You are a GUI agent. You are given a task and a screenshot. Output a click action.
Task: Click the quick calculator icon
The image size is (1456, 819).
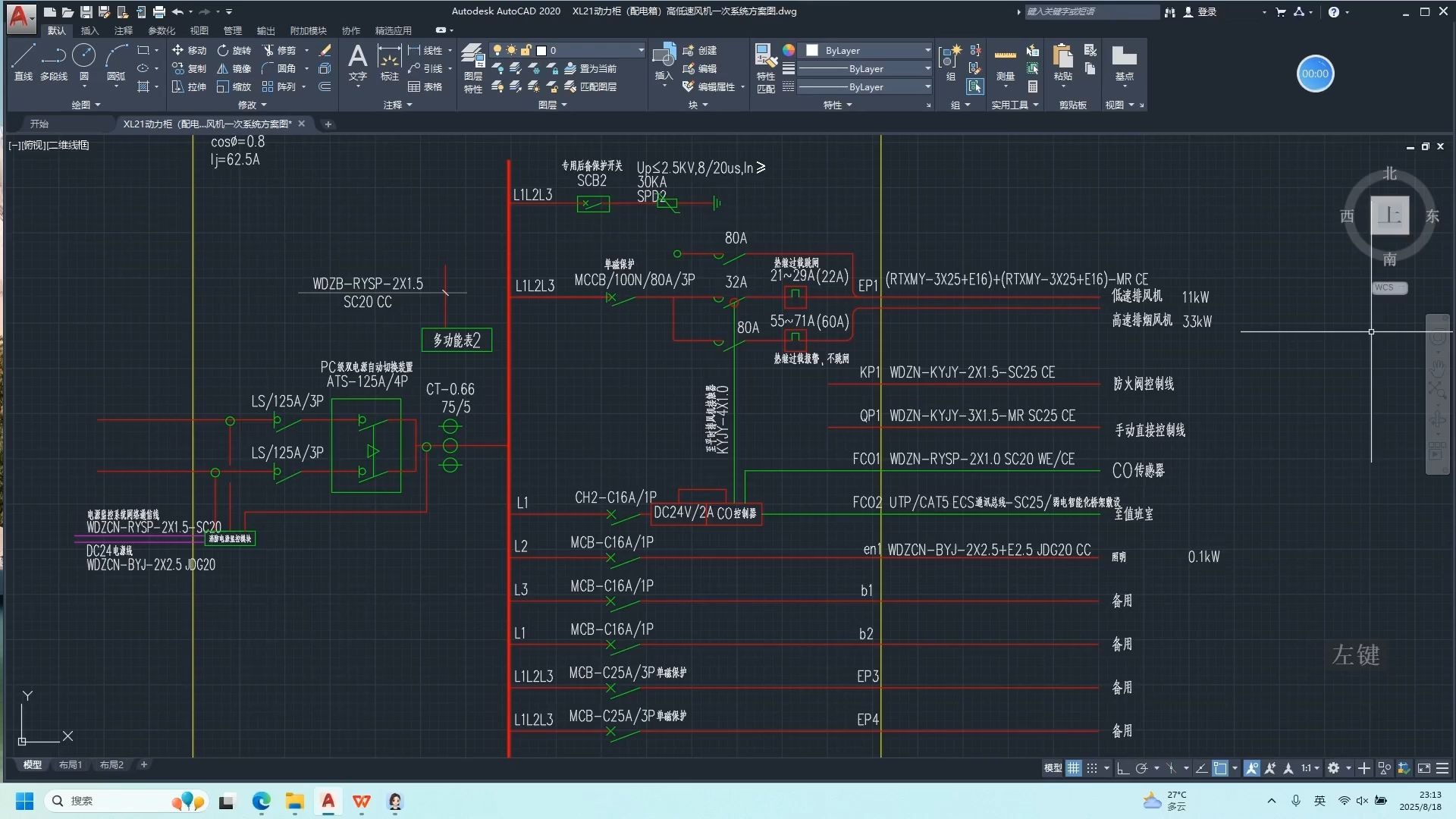(x=1033, y=86)
